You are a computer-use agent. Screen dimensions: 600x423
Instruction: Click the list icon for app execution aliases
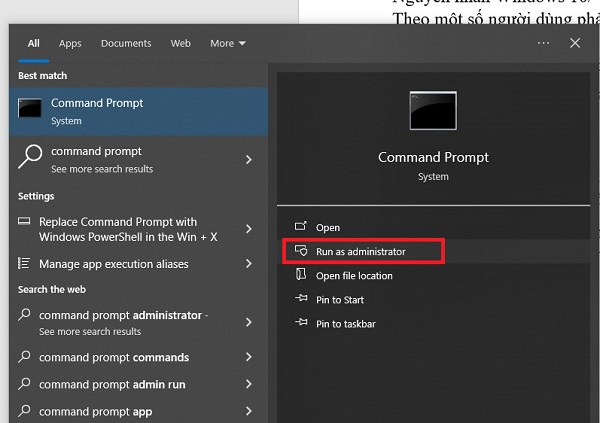click(24, 263)
